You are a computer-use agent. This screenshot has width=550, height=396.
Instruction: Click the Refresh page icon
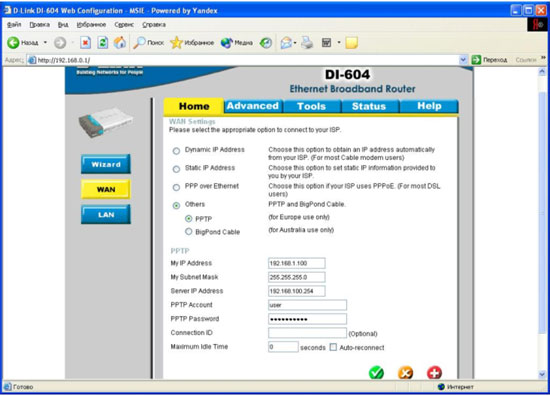point(103,43)
